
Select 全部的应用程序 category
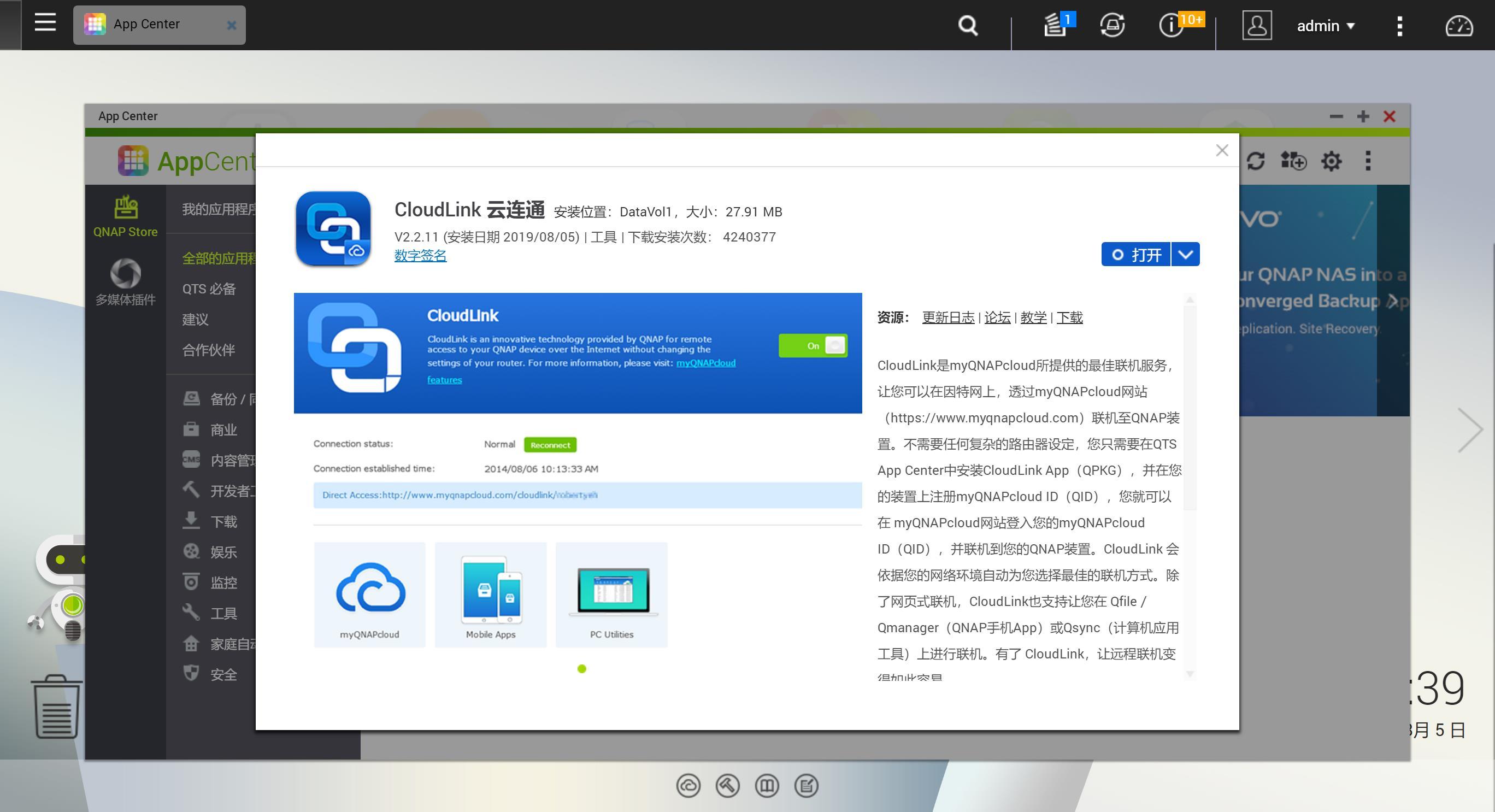pyautogui.click(x=219, y=258)
